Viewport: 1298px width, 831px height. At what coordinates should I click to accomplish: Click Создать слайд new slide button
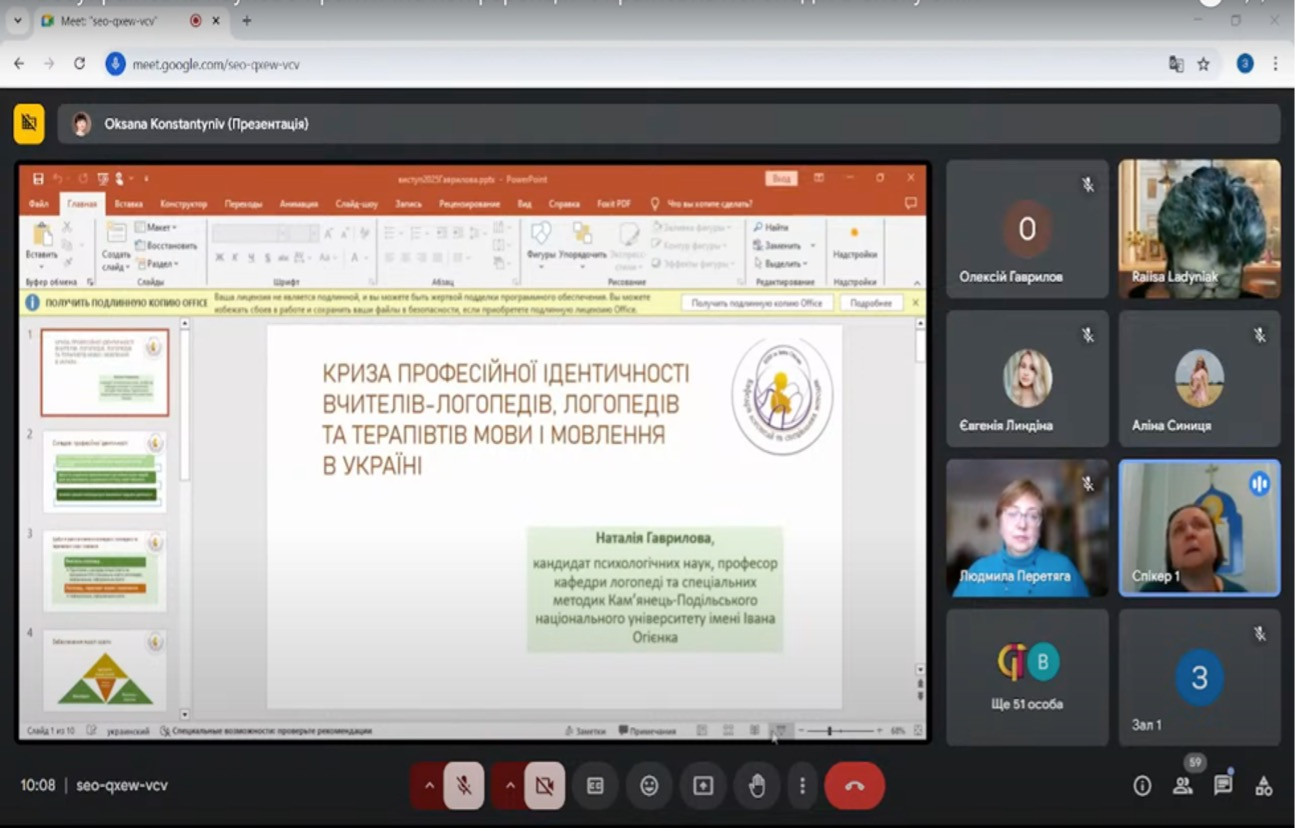pos(116,245)
